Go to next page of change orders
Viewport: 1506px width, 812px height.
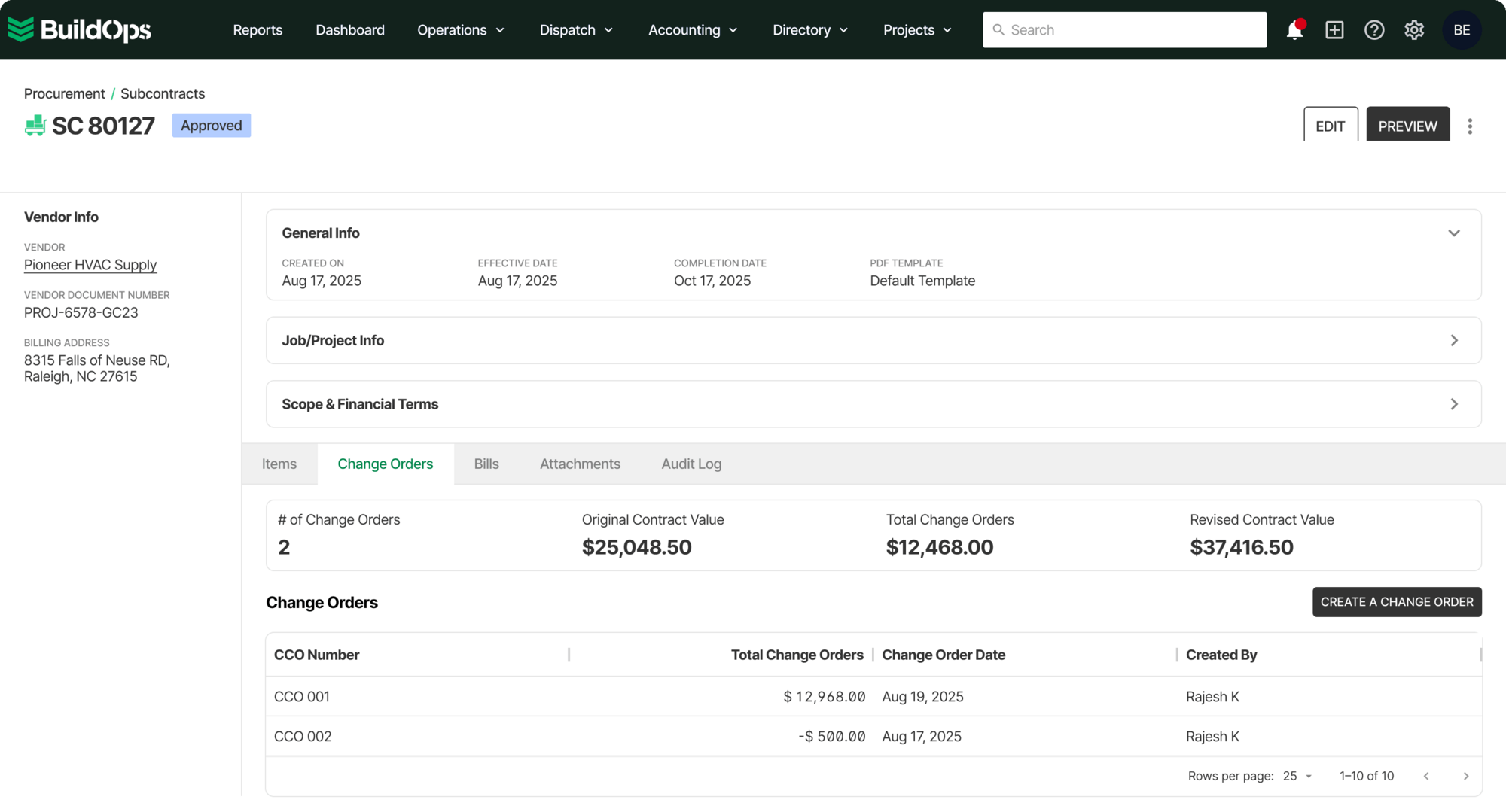(1465, 776)
